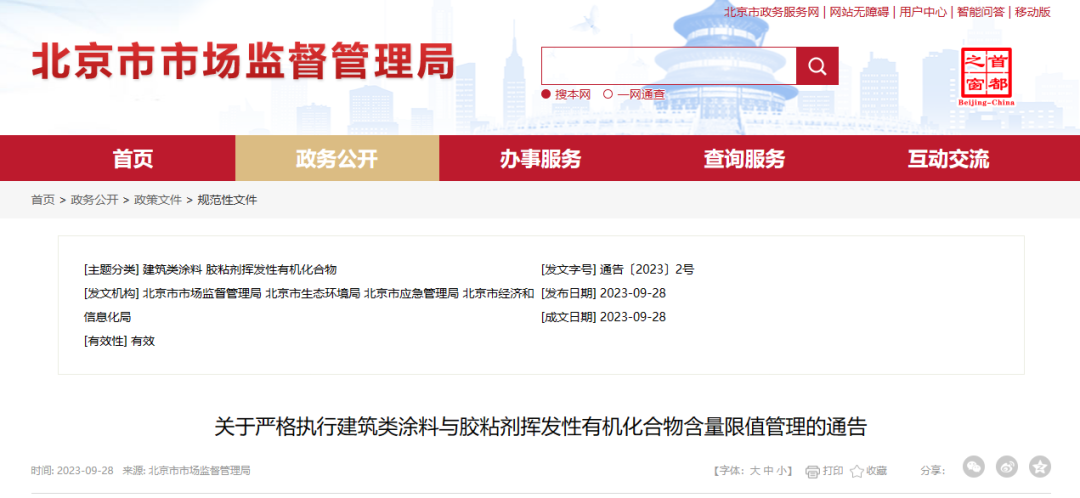Open 北京市政务服务网 link
Screen dimensions: 1080x498
[x=771, y=12]
